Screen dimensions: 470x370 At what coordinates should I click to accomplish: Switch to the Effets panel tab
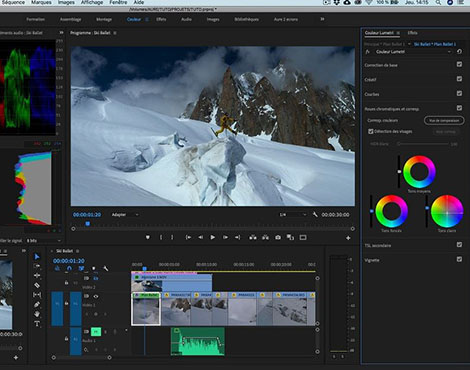(412, 33)
